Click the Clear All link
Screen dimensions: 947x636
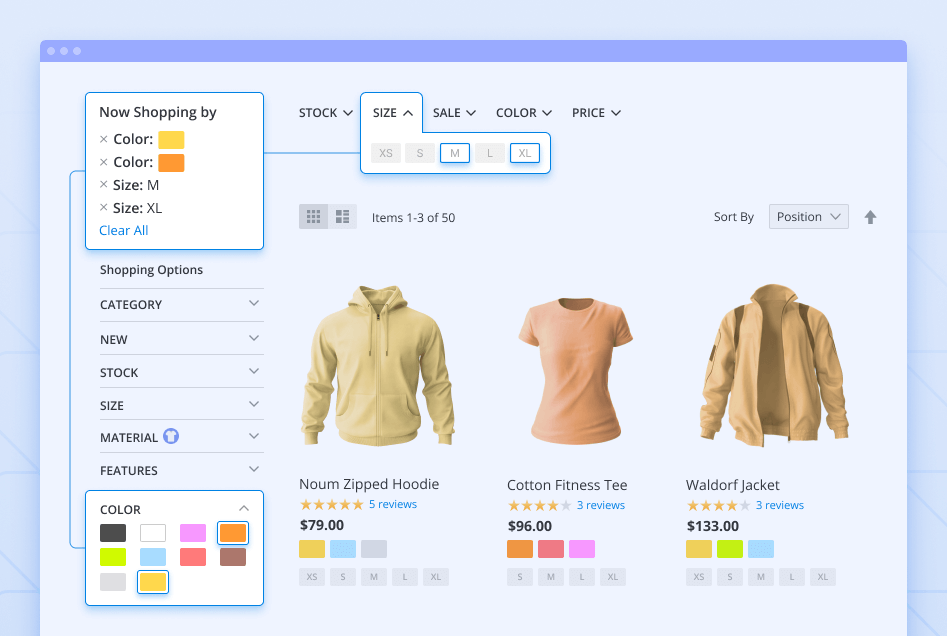coord(124,231)
